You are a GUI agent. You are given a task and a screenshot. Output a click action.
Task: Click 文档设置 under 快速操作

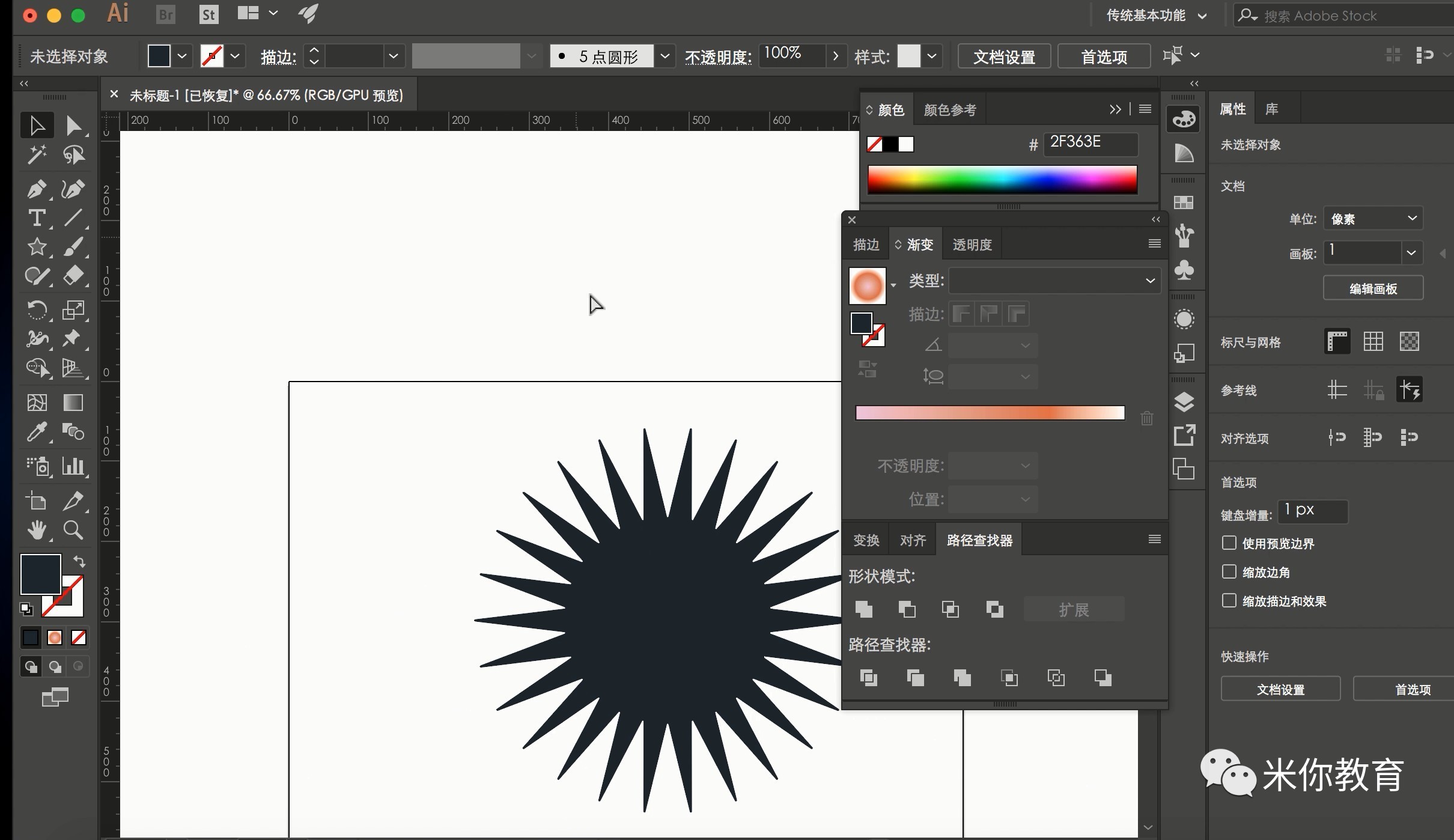click(x=1280, y=689)
